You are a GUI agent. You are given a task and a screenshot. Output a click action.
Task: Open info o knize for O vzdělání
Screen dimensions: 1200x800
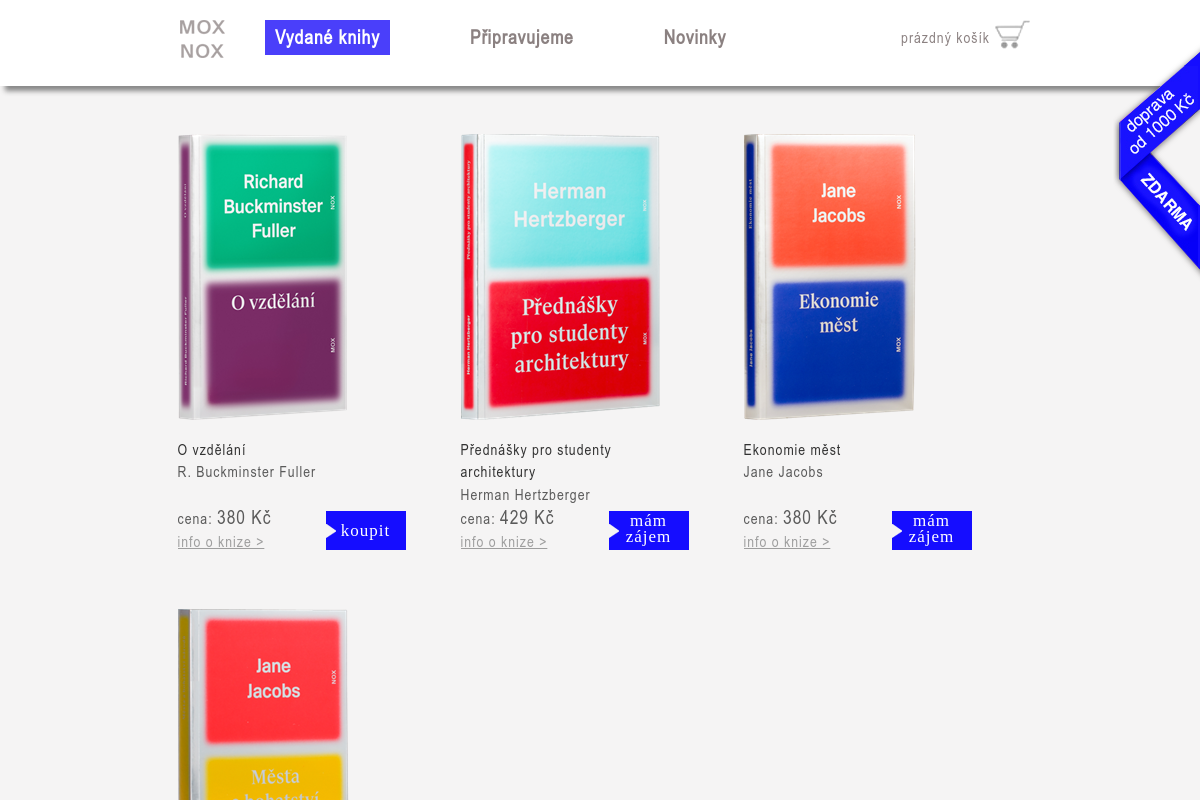pyautogui.click(x=221, y=542)
